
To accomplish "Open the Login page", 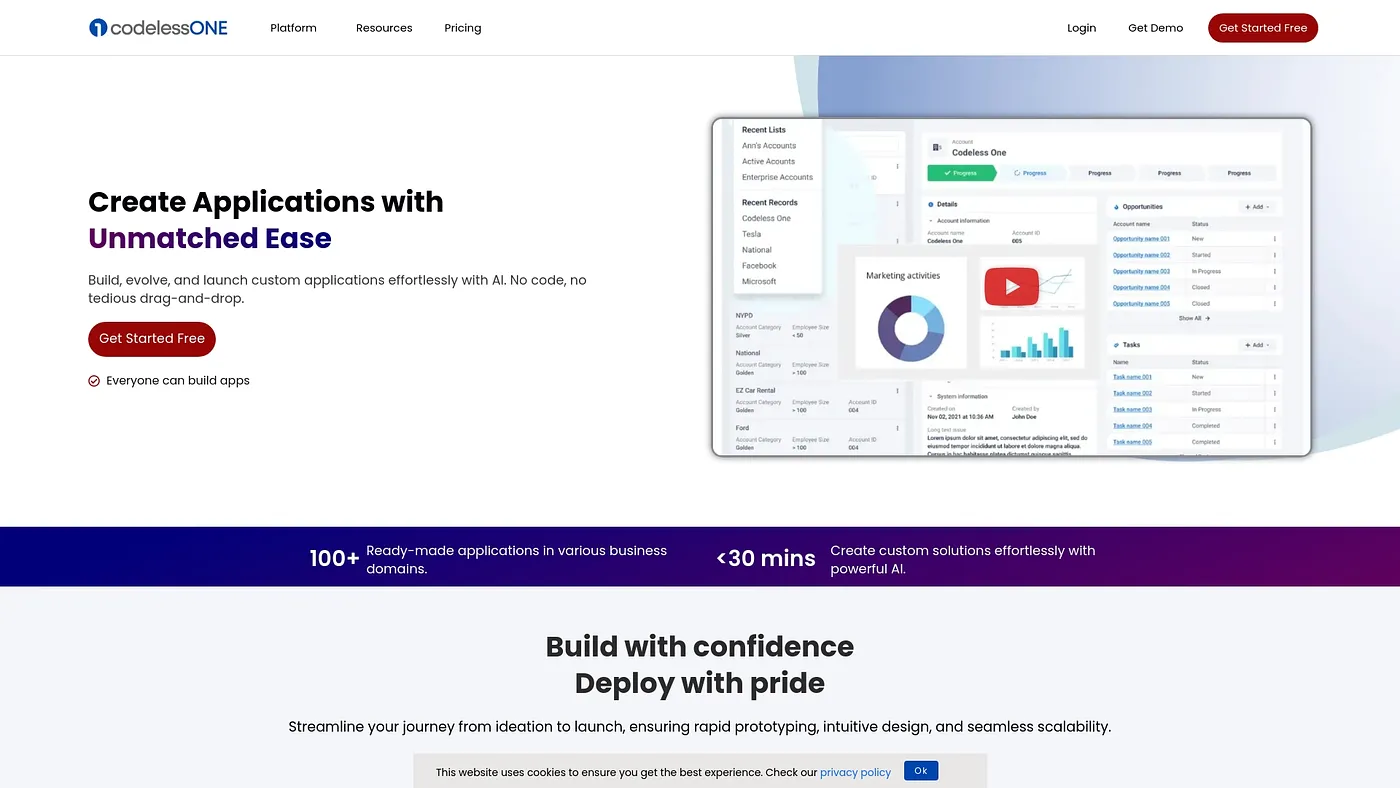I will (x=1081, y=28).
